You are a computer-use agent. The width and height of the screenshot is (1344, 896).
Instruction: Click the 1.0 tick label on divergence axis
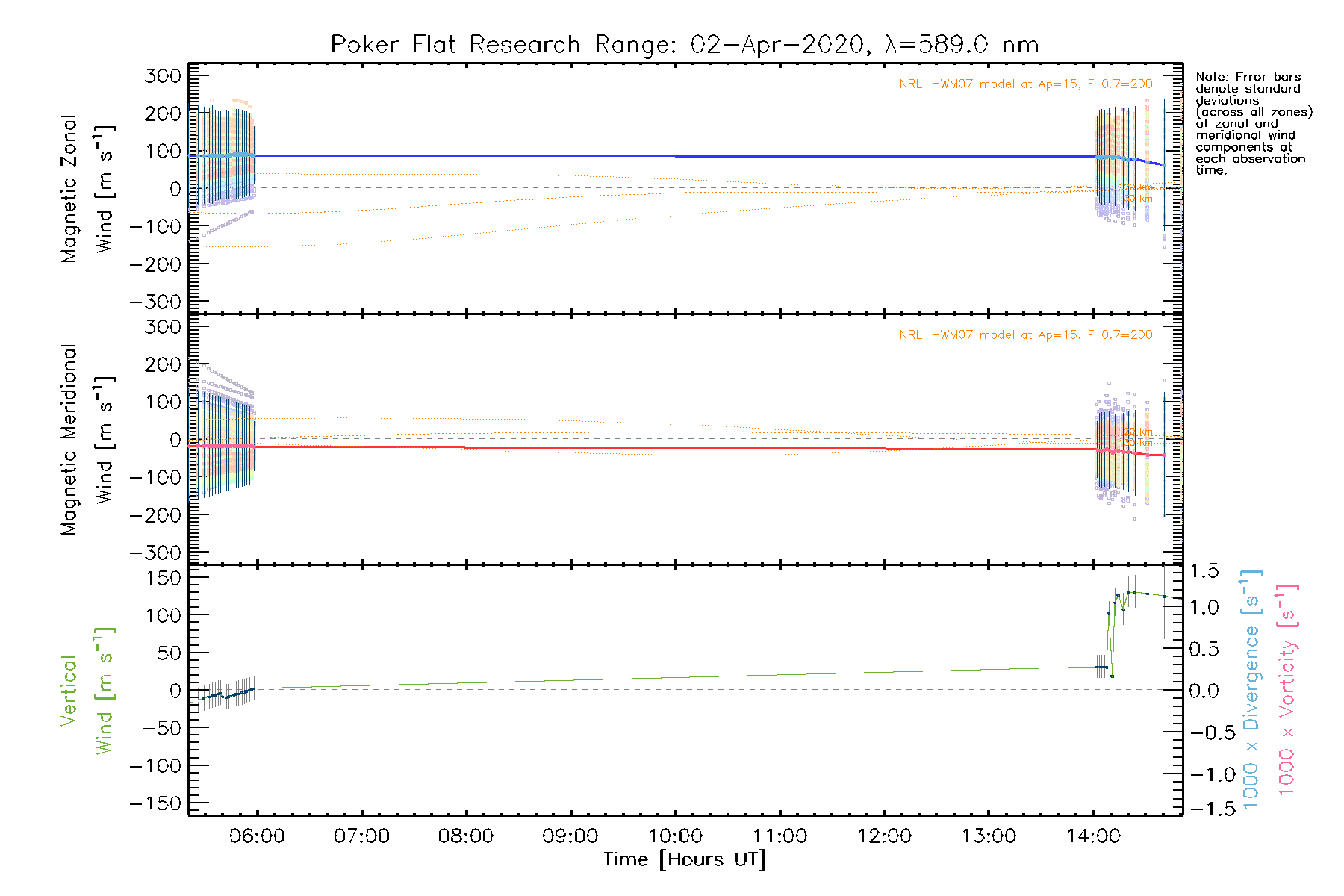tap(1204, 607)
